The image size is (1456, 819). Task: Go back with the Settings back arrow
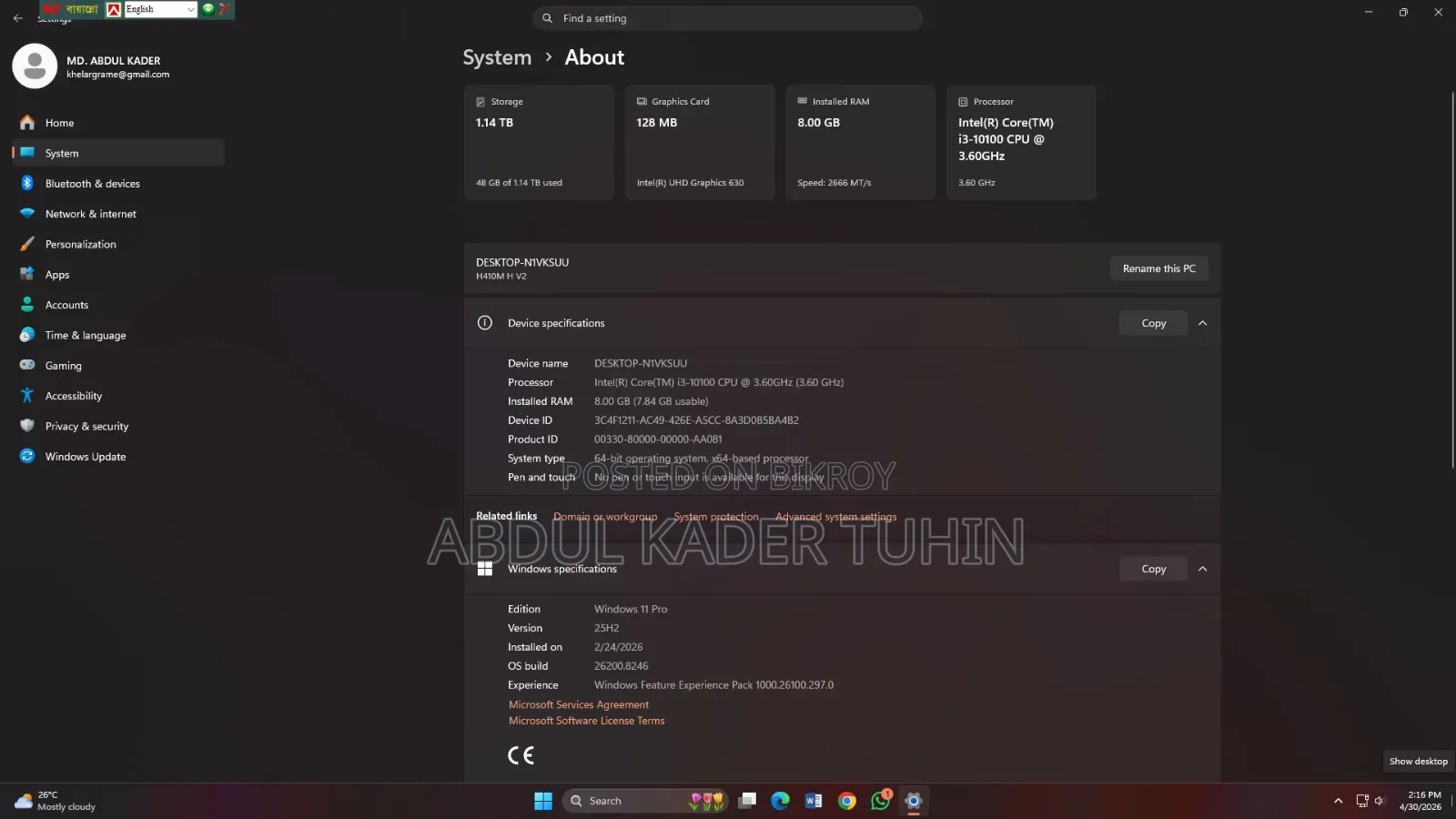pos(18,18)
